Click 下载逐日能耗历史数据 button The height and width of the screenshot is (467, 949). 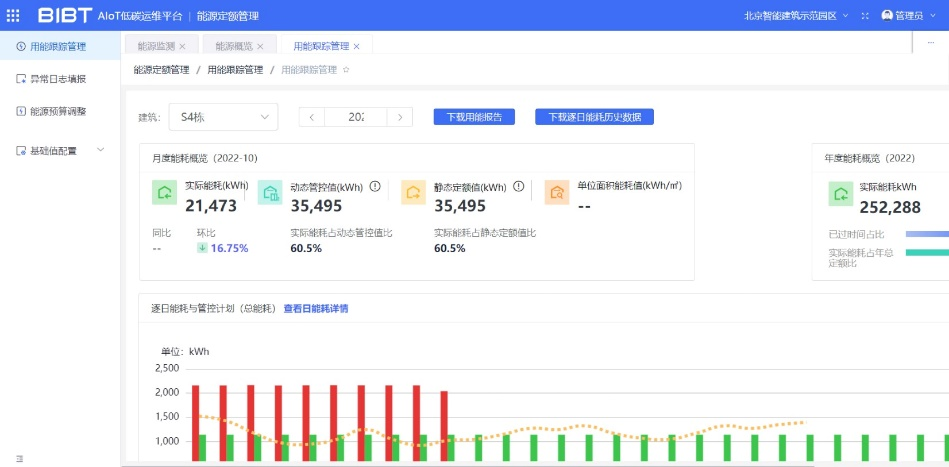coord(594,117)
